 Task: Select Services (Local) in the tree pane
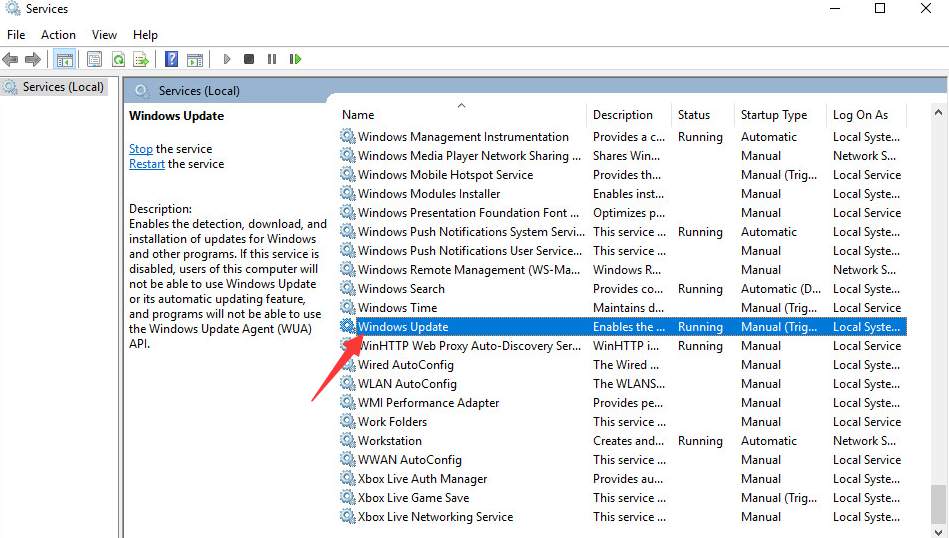63,87
